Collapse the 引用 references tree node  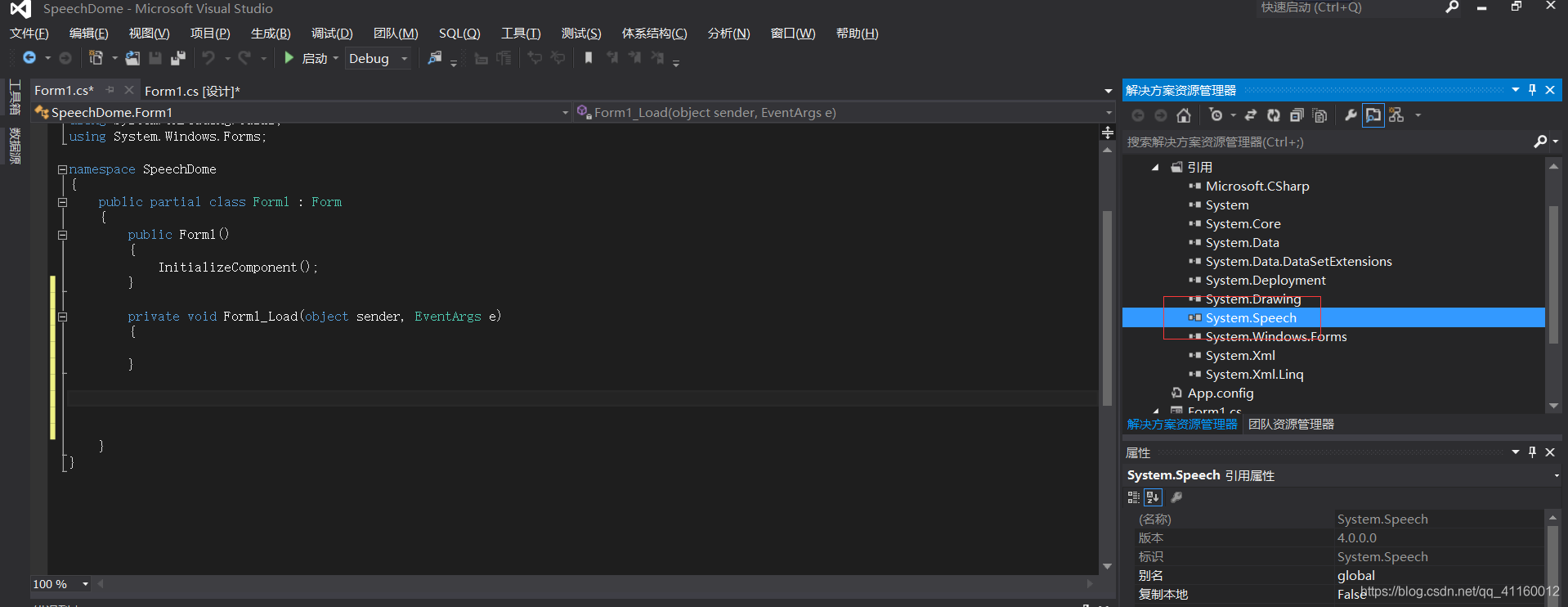(x=1155, y=168)
